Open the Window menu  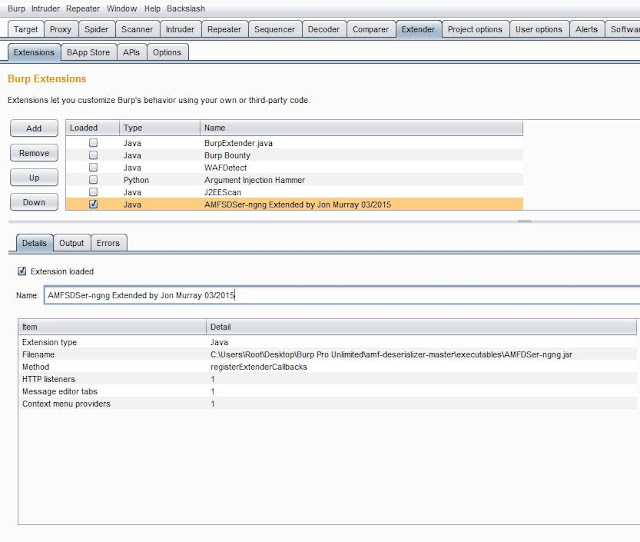tap(122, 9)
